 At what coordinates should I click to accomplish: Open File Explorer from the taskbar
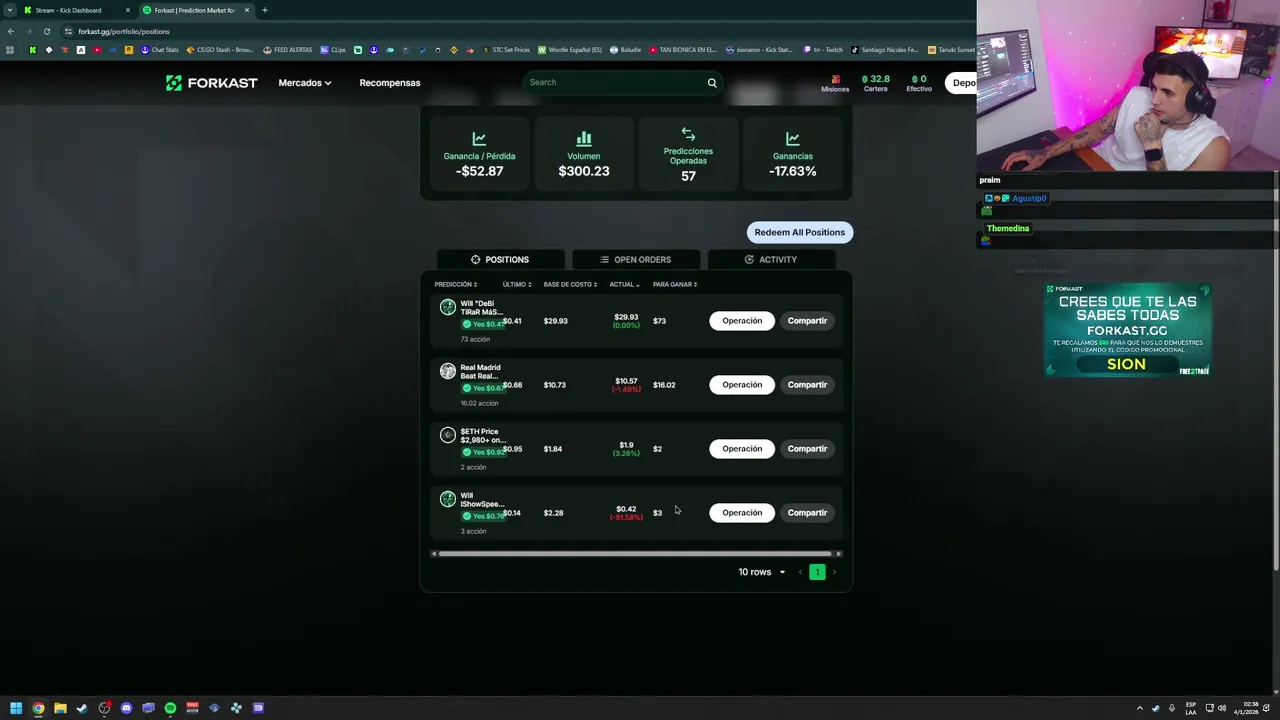(x=60, y=708)
